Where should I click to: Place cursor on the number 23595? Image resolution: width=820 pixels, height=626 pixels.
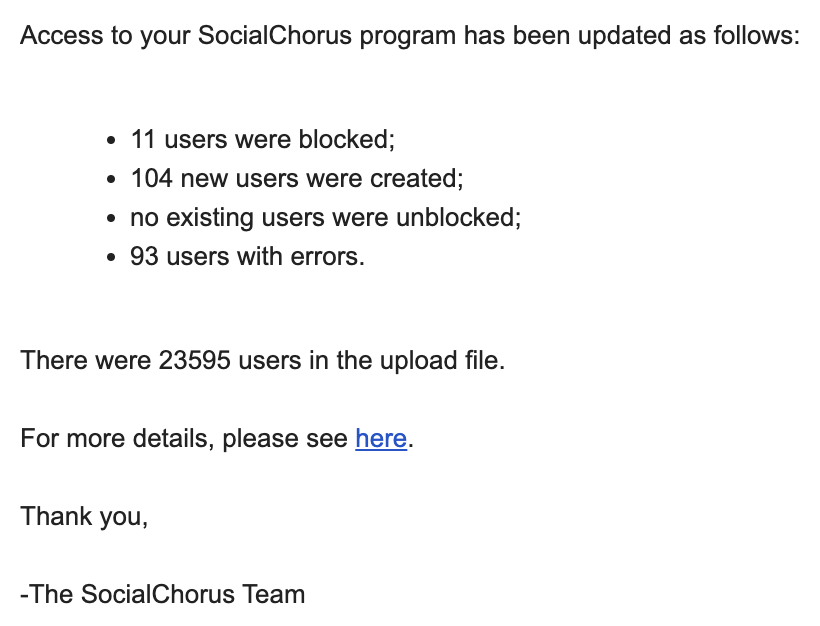click(x=194, y=360)
